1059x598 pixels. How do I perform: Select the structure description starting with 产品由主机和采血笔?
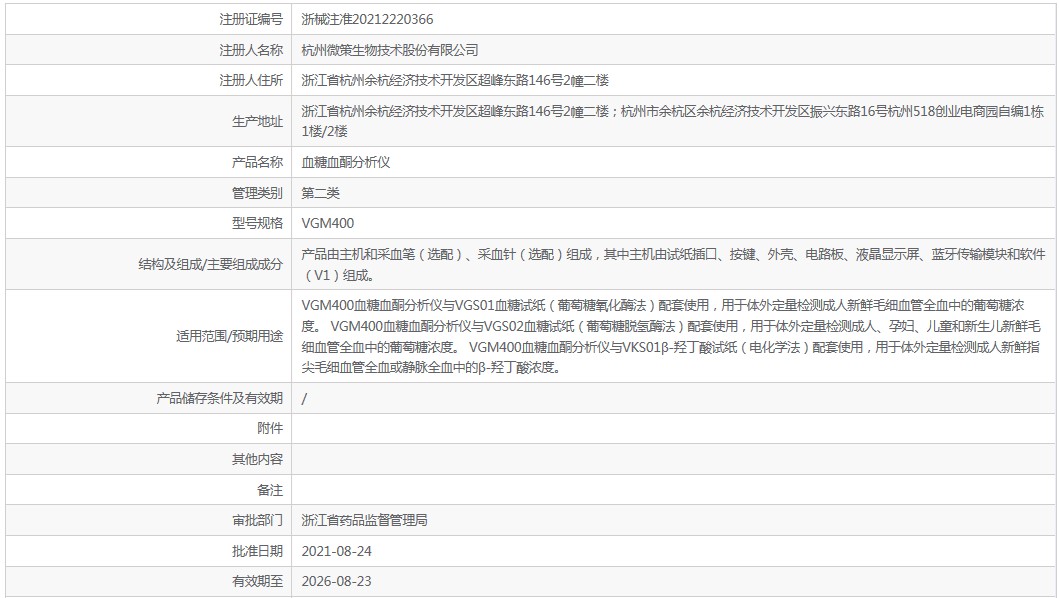[673, 264]
